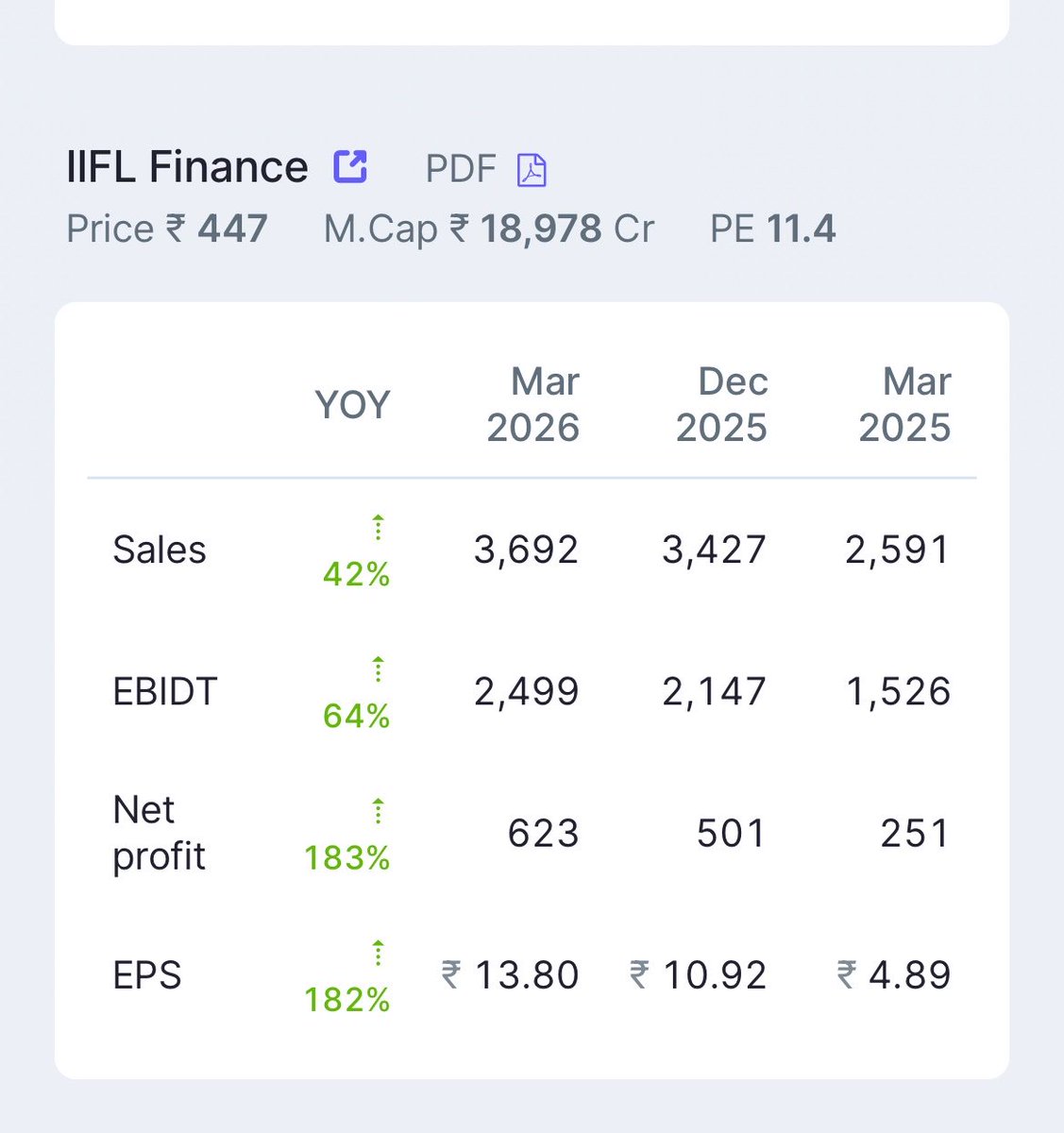
Task: Click the EPS YOY green up arrow
Action: 378,952
